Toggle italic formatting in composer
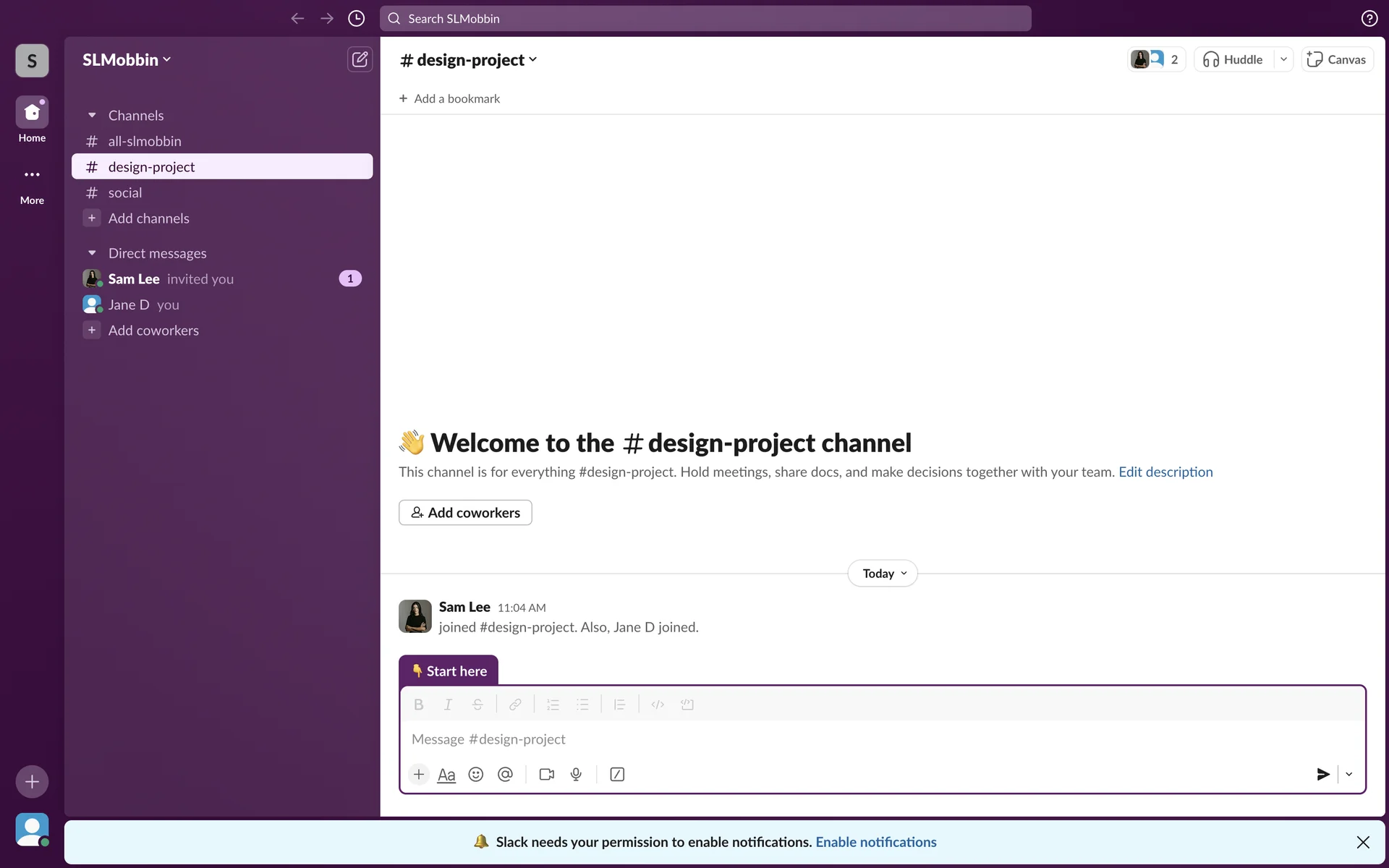The image size is (1389, 868). click(x=448, y=705)
